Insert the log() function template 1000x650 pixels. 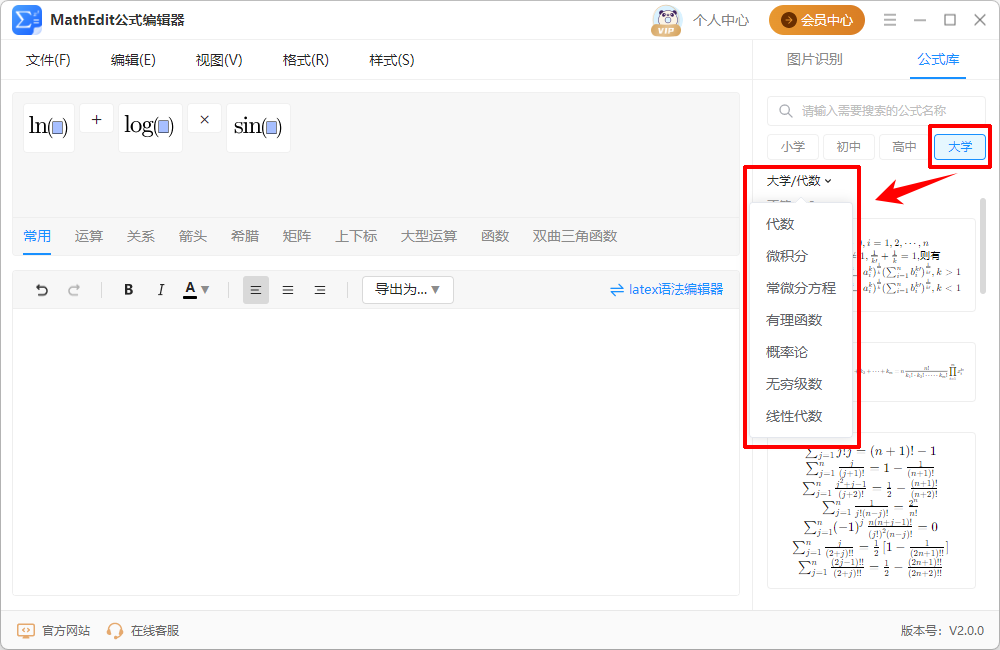[150, 127]
